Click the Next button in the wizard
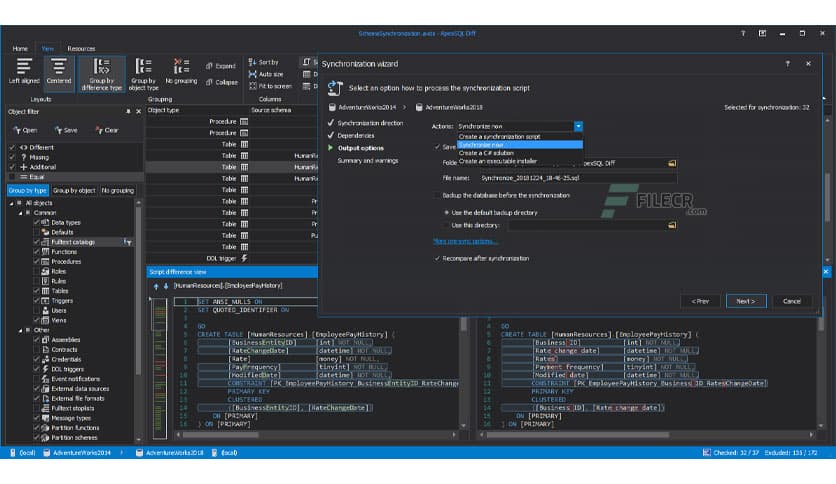 (746, 301)
